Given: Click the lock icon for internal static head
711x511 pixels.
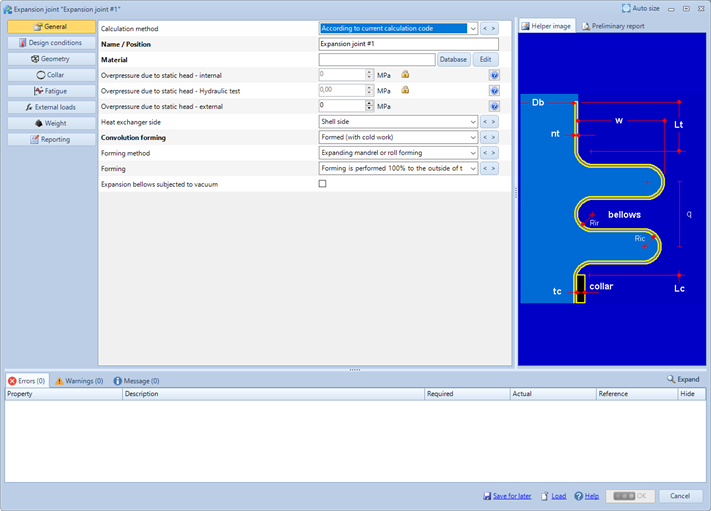Looking at the screenshot, I should click(x=405, y=75).
